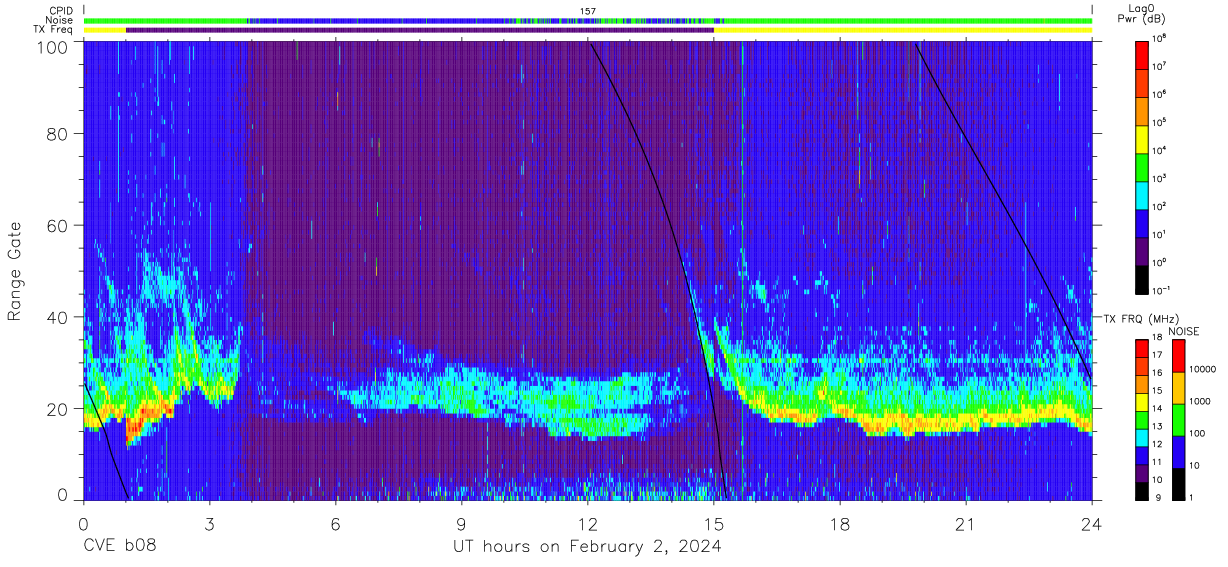Viewport: 1228px width, 567px height.
Task: Click the 'Range Gate' y-axis title
Action: click(x=15, y=271)
